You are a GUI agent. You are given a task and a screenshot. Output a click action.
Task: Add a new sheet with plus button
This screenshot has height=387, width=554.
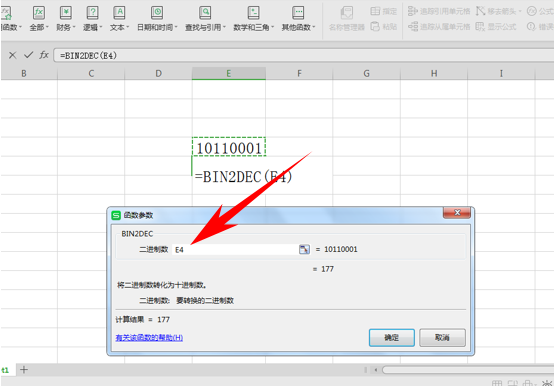click(x=24, y=370)
